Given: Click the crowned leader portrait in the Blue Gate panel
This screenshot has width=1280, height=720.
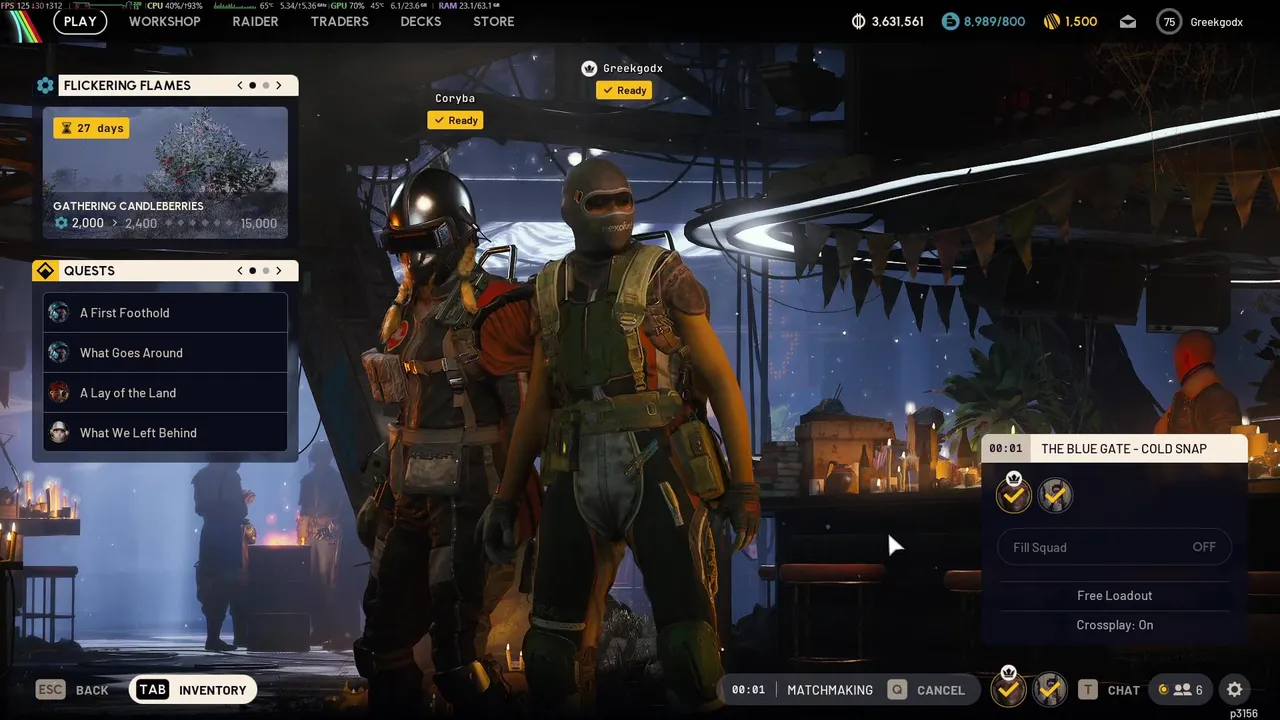Looking at the screenshot, I should click(x=1013, y=494).
